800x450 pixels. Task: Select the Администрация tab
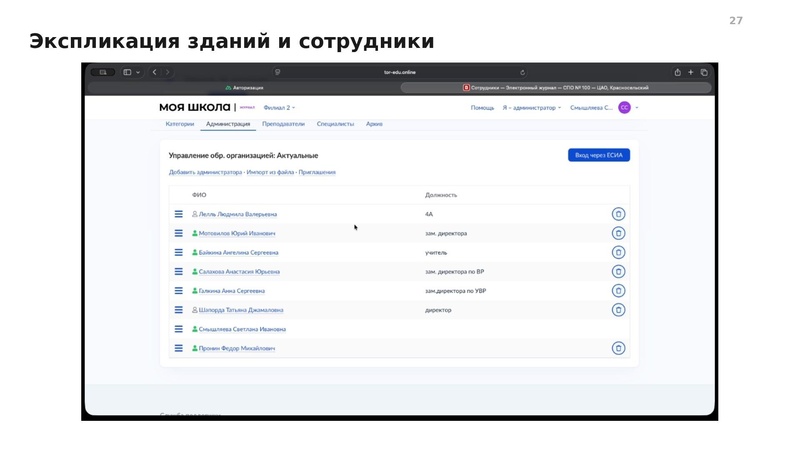(228, 124)
